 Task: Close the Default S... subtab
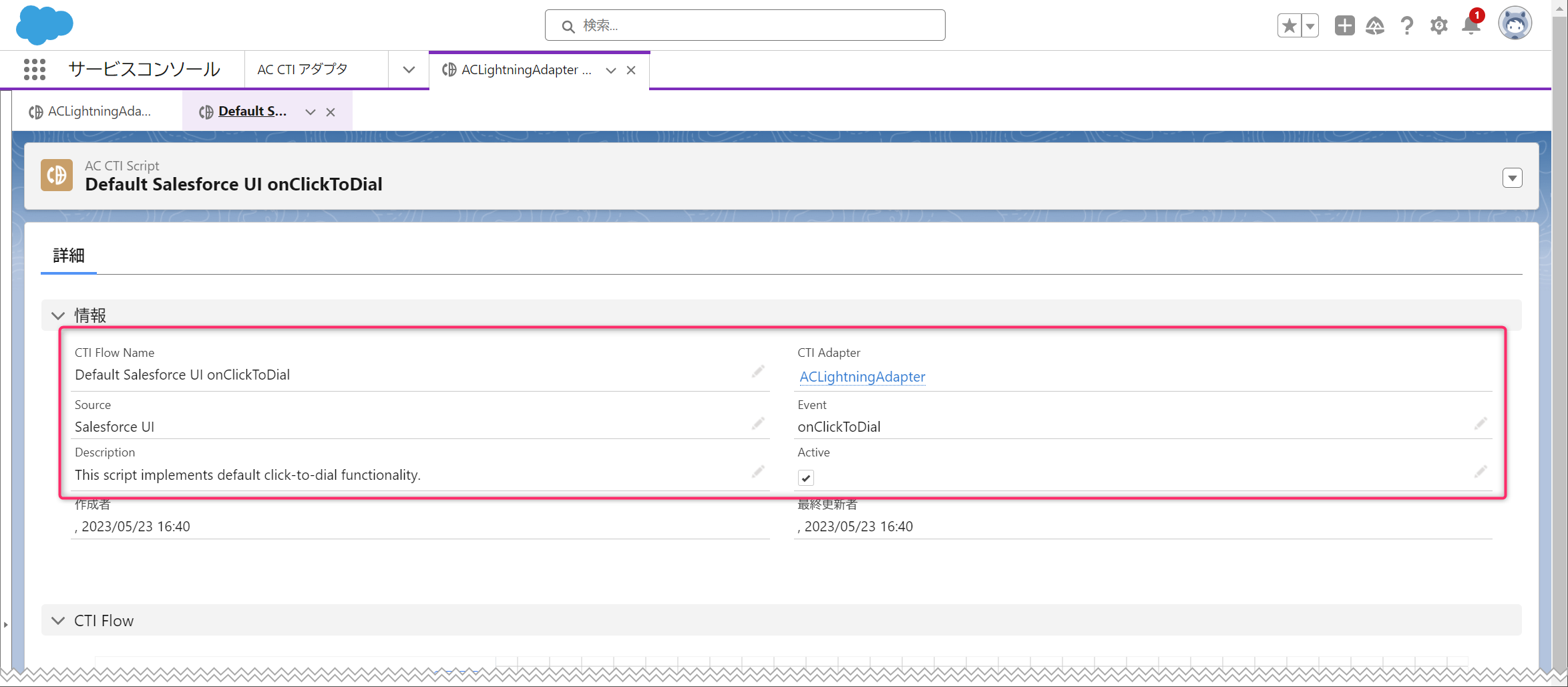331,112
